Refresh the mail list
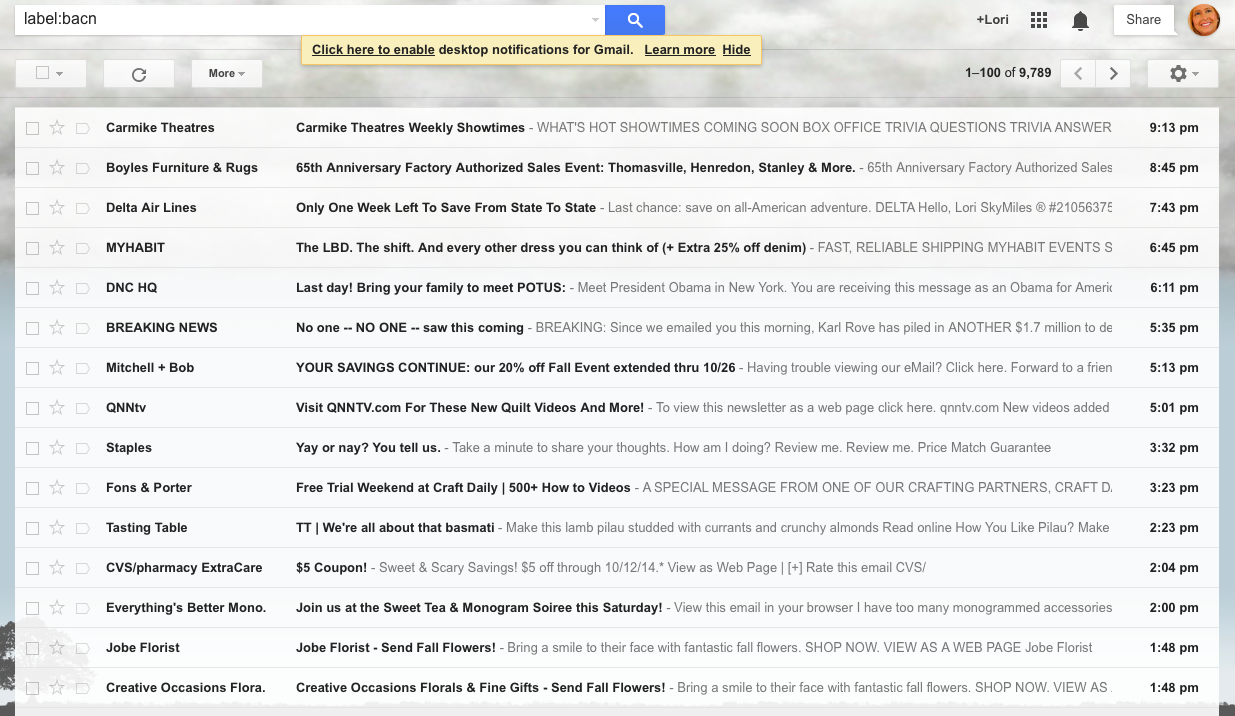The width and height of the screenshot is (1235, 716). 139,73
